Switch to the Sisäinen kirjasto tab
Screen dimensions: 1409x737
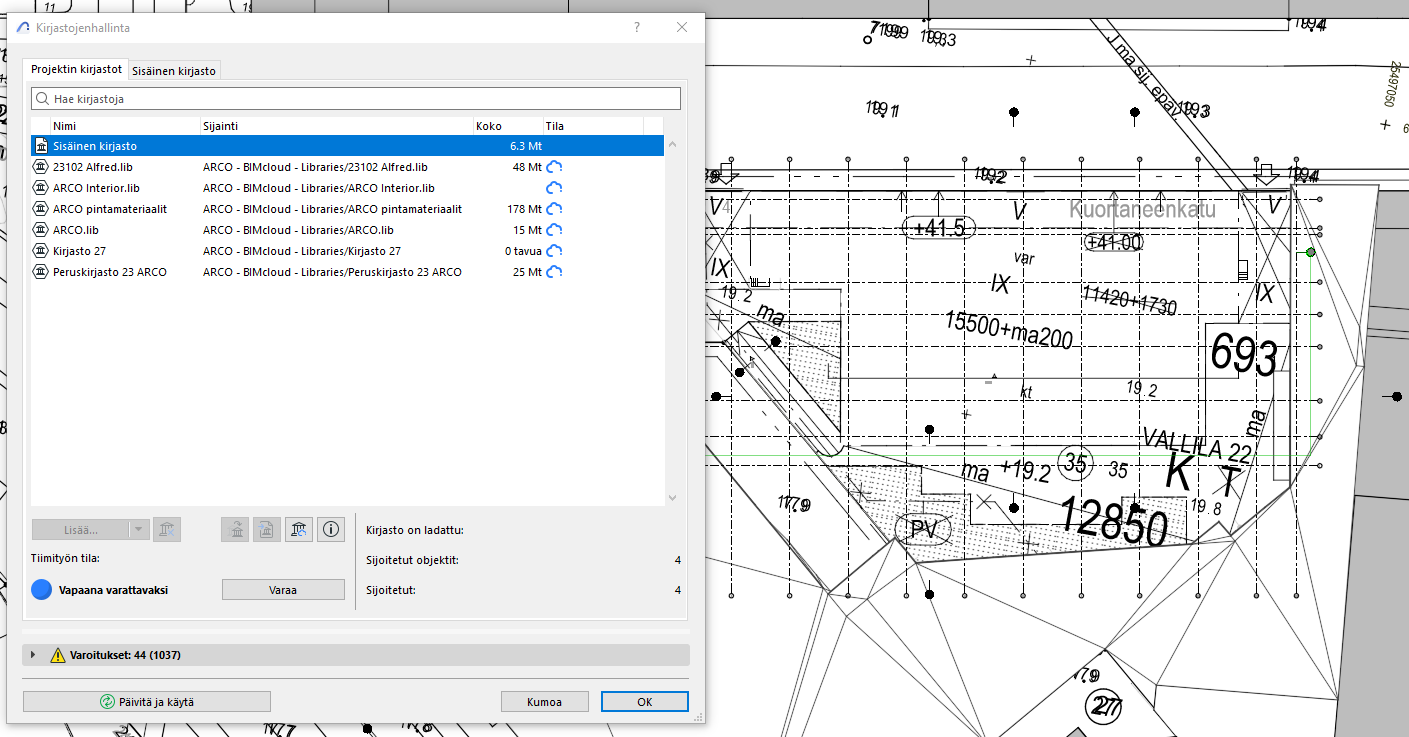(175, 70)
